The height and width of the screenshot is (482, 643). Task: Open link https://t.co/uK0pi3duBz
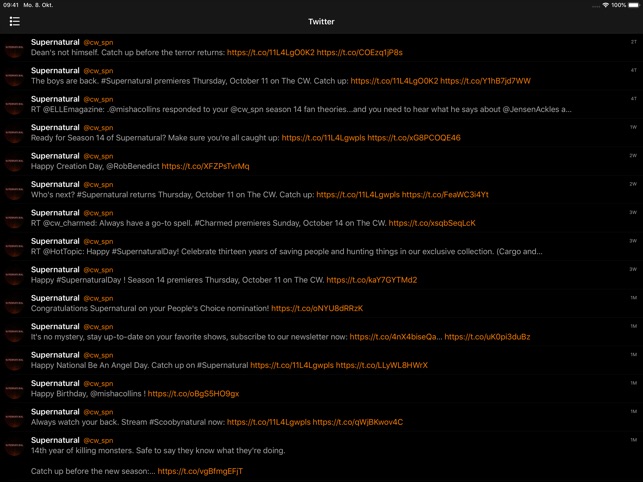487,337
